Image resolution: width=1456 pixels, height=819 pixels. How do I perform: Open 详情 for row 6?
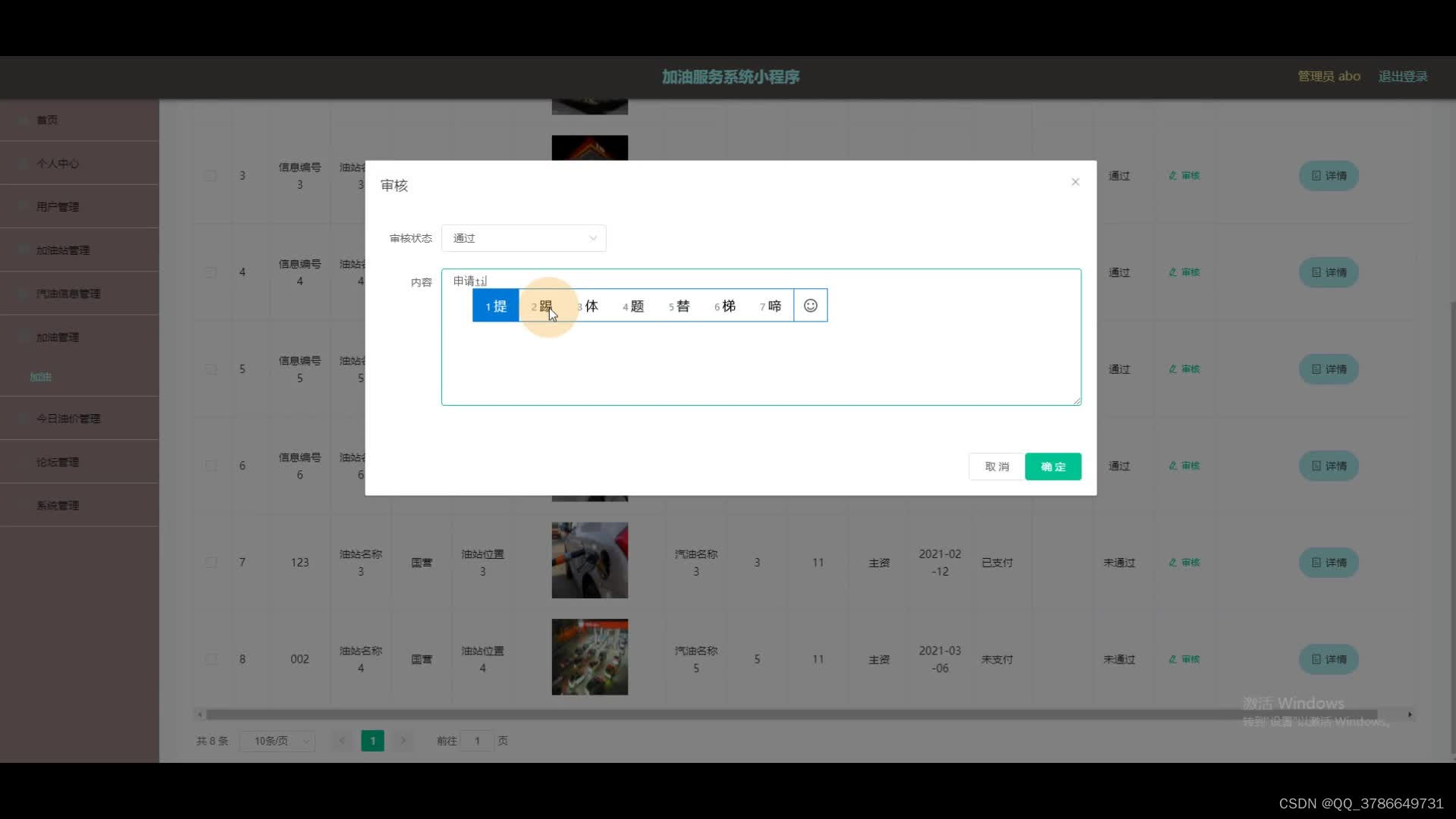[x=1329, y=466]
